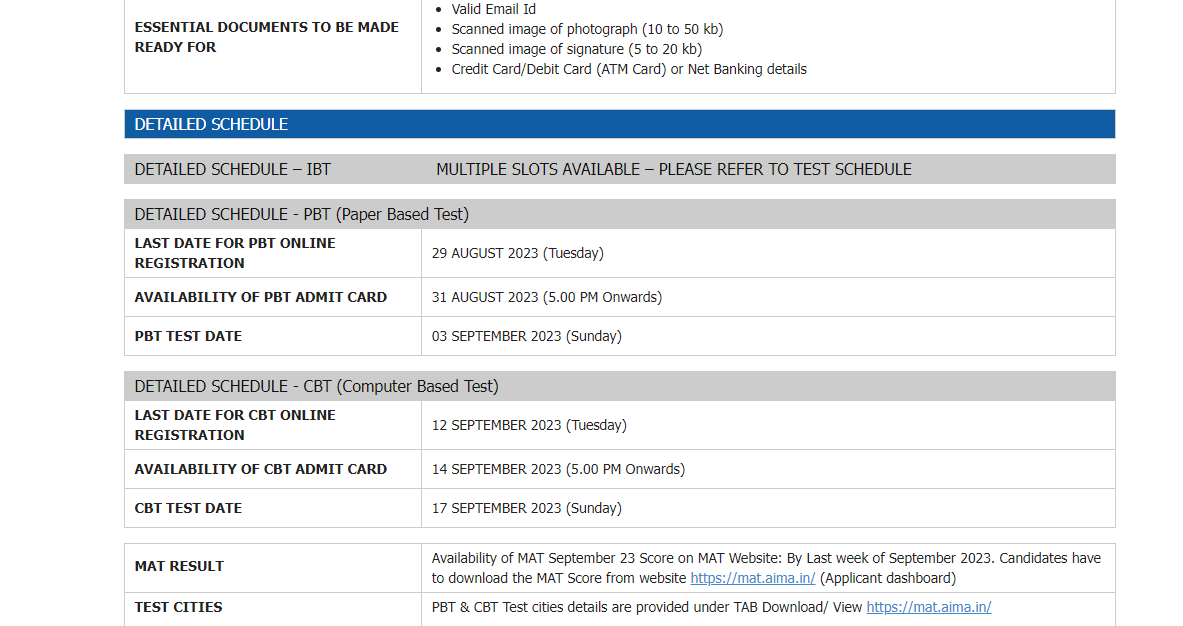
Task: Click the PBT TEST DATE label
Action: tap(188, 336)
